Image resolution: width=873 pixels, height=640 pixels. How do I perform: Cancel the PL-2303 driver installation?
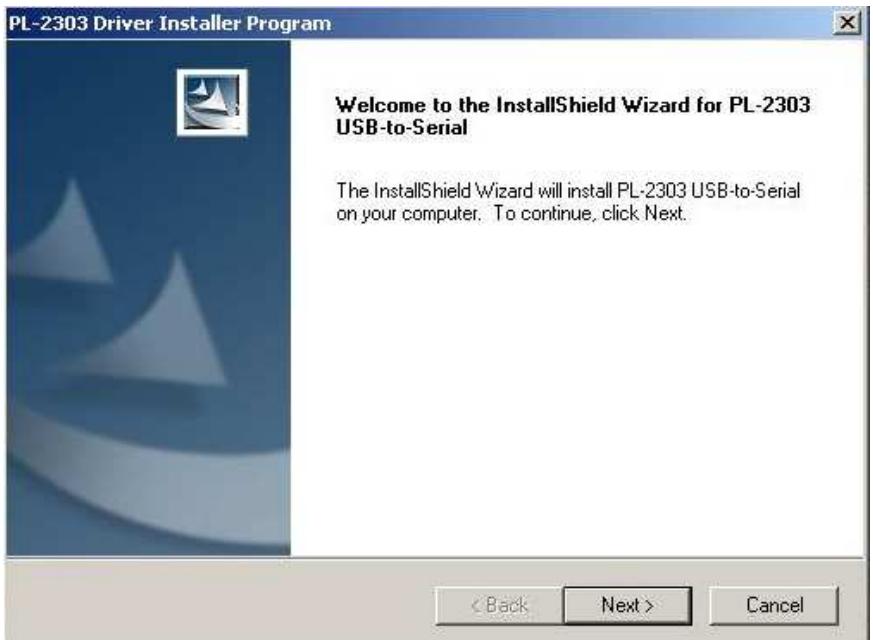pos(774,605)
